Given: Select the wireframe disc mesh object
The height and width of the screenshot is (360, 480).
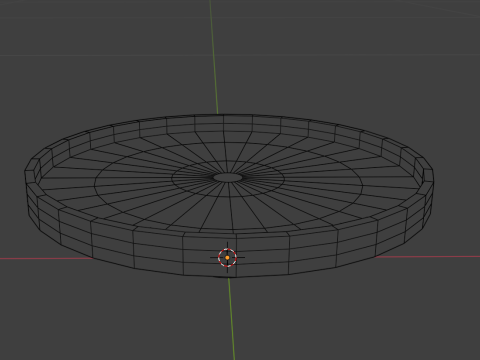Looking at the screenshot, I should (229, 196).
